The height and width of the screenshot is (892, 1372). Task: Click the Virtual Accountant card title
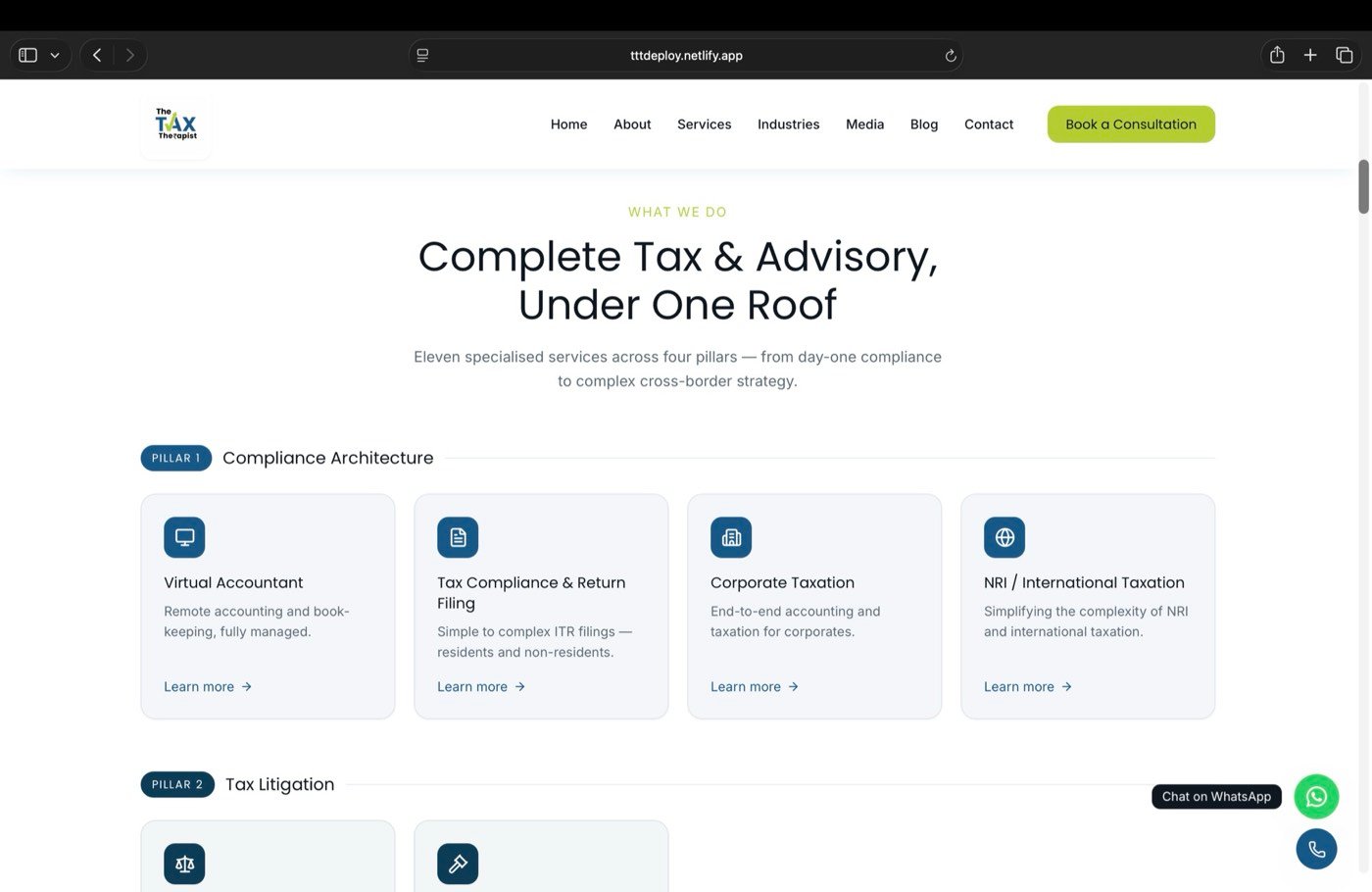pos(233,582)
